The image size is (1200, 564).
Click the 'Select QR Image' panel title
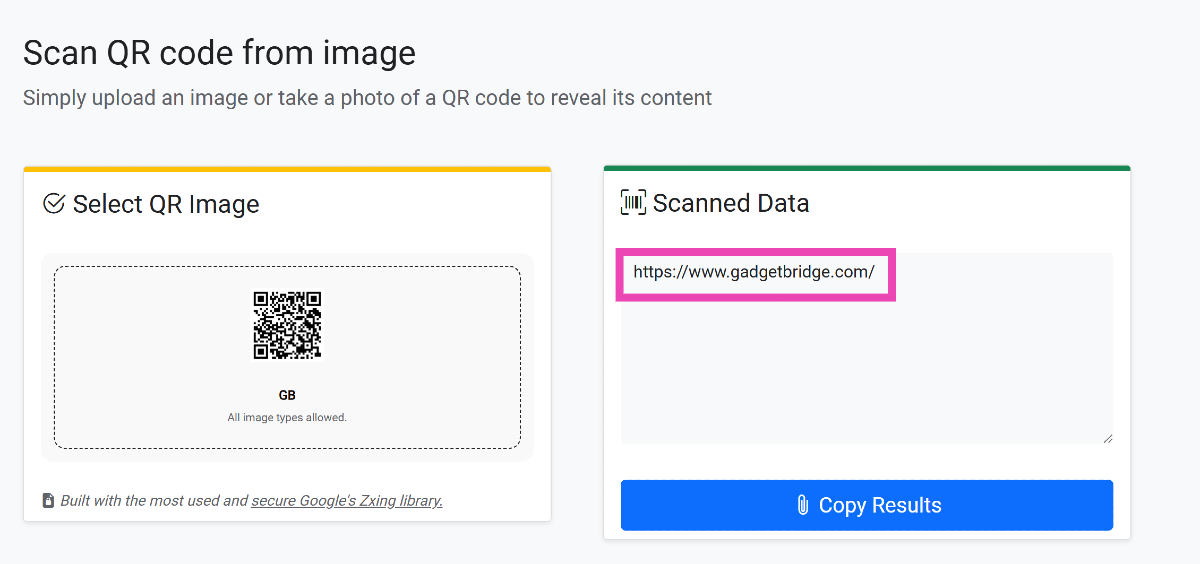166,204
